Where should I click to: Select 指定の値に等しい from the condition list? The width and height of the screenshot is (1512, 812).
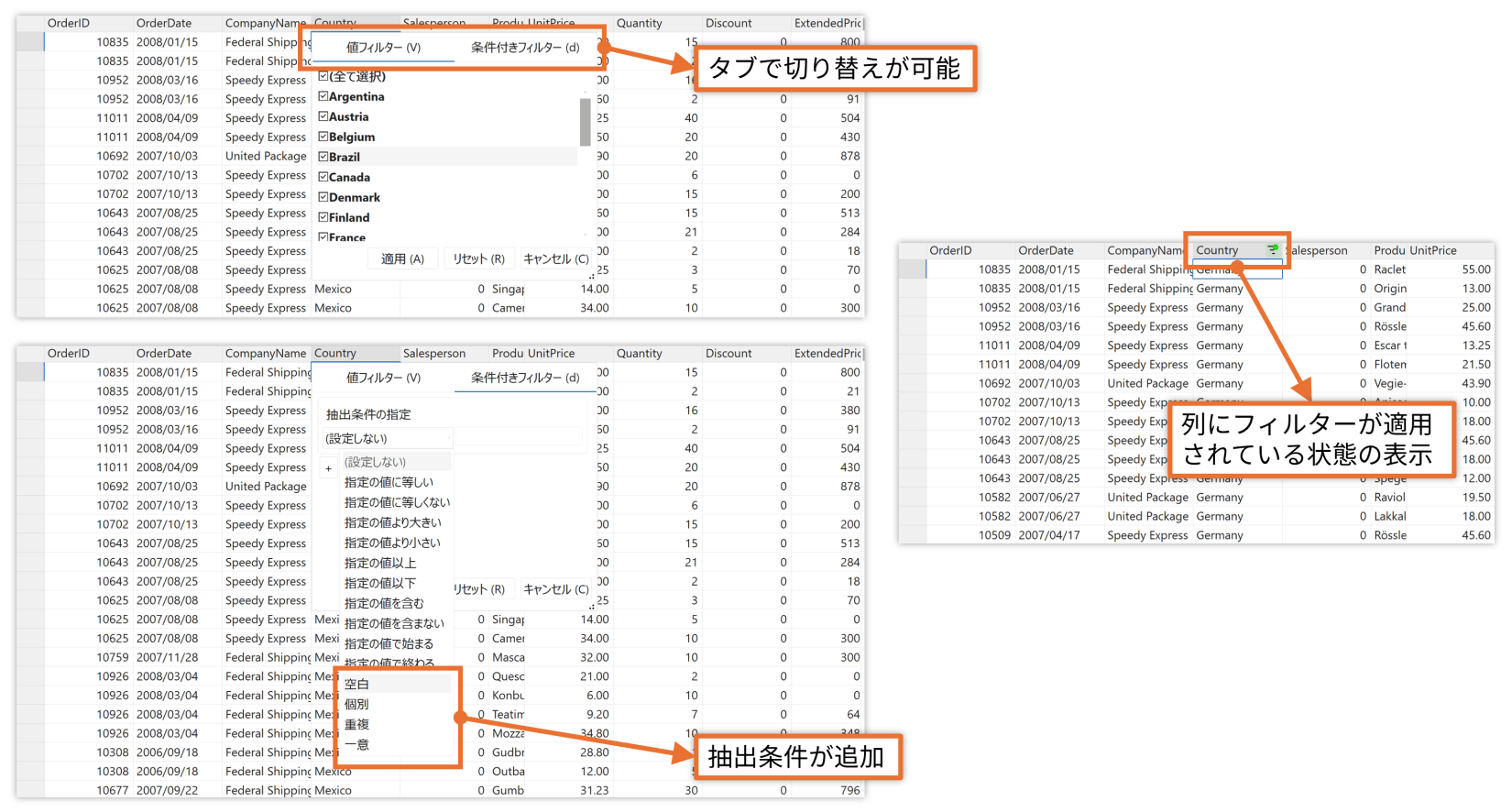(x=389, y=482)
